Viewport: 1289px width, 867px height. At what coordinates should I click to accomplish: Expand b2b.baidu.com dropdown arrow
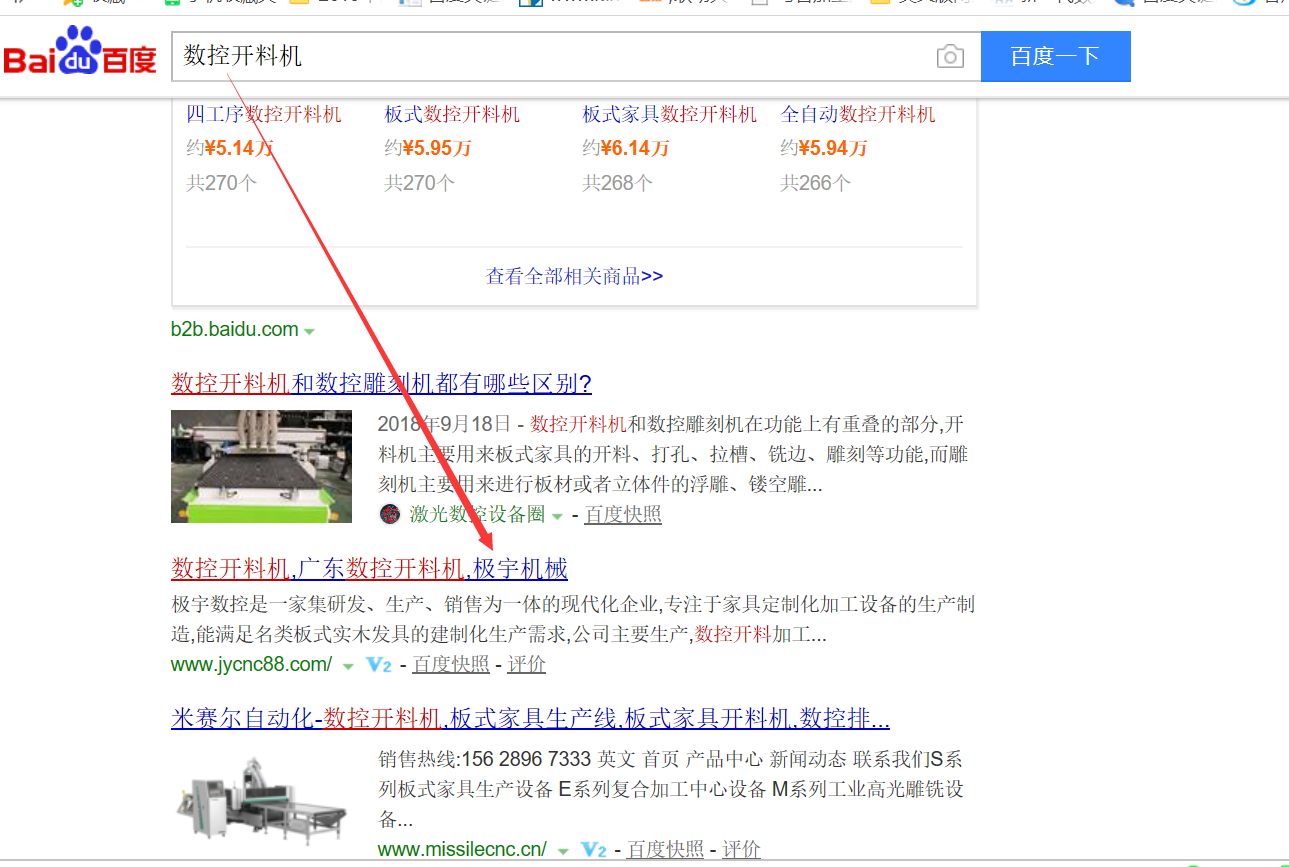[310, 331]
